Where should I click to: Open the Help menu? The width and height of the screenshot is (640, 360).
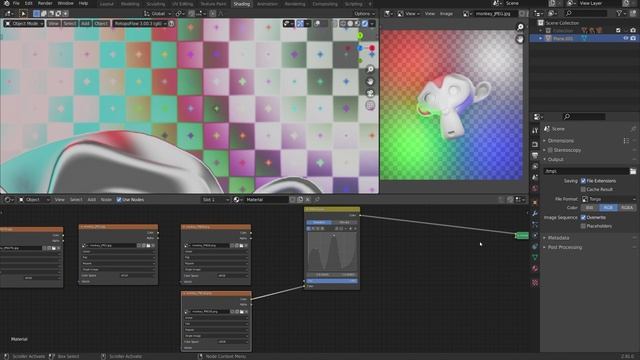click(83, 3)
